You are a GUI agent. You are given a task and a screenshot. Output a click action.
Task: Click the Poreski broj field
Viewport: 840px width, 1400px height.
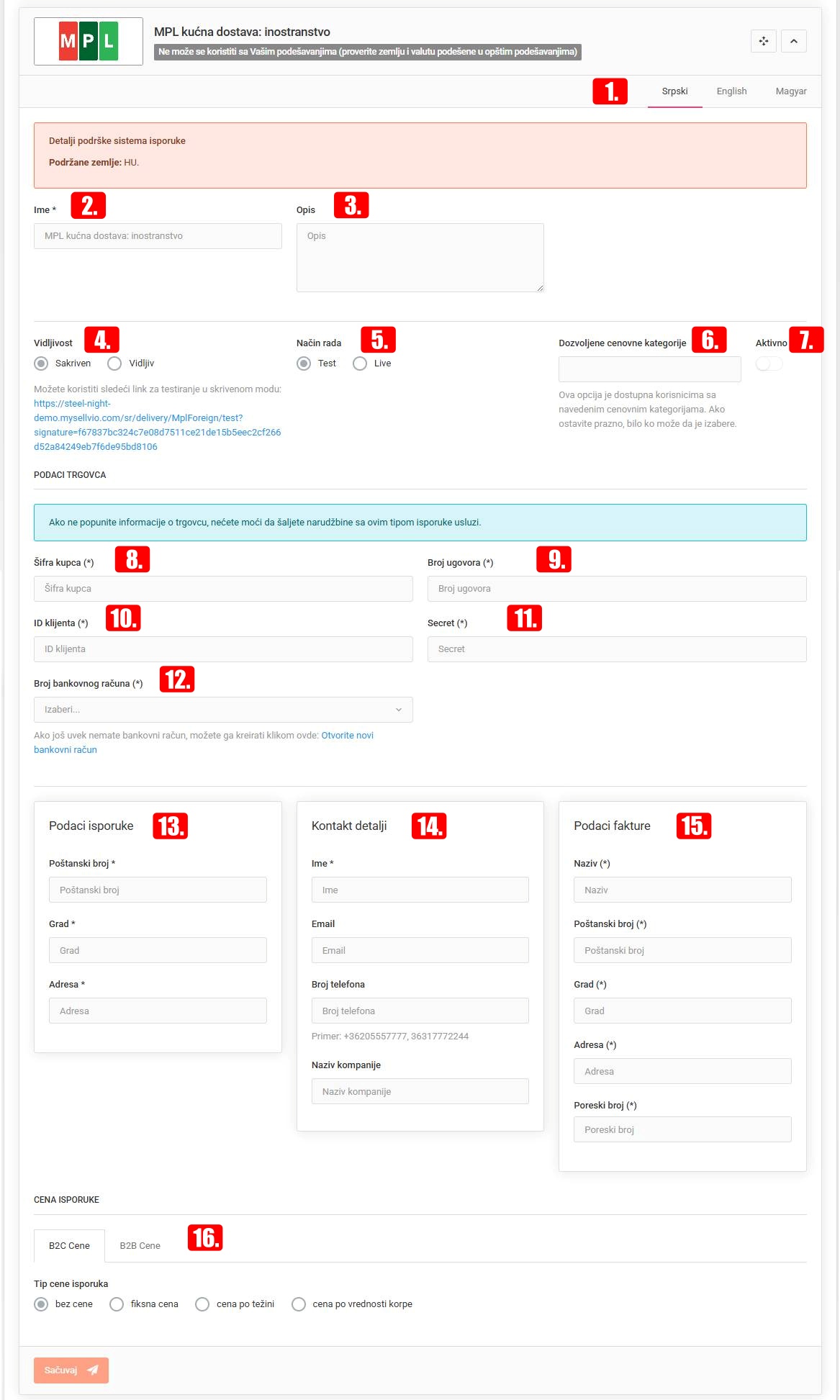coord(682,1129)
